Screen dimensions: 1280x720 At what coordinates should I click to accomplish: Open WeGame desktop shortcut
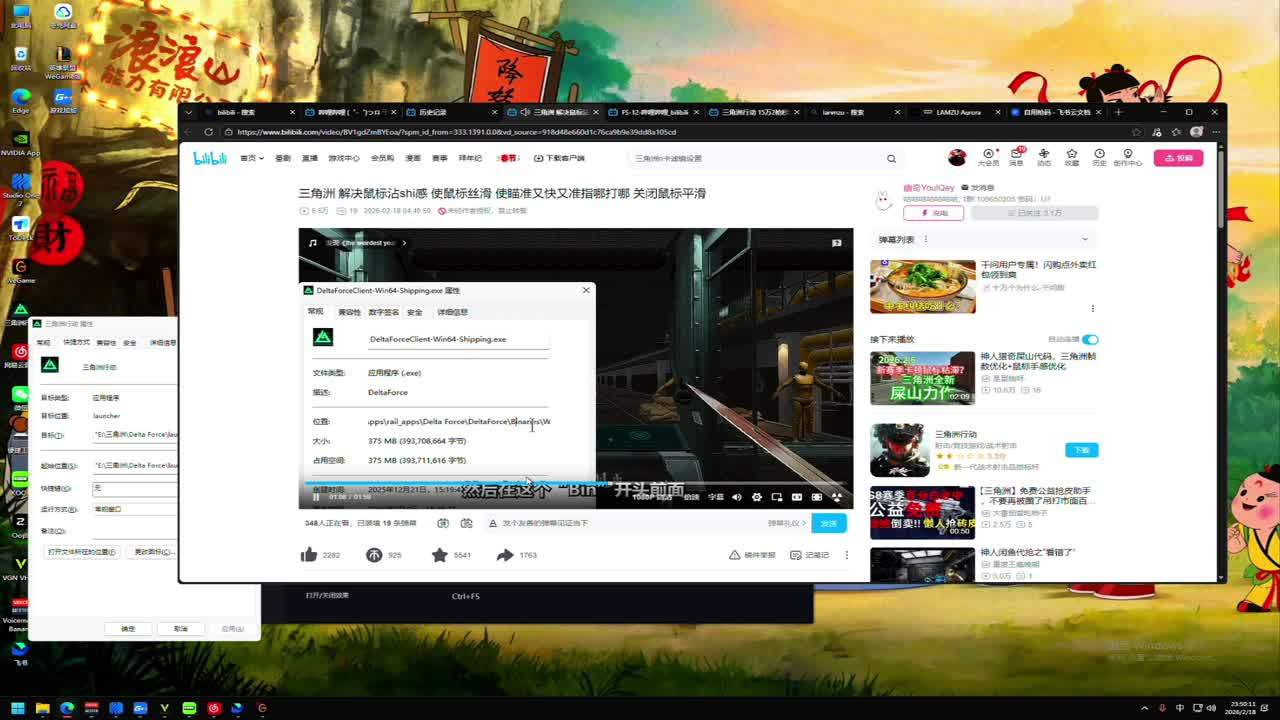pyautogui.click(x=20, y=270)
